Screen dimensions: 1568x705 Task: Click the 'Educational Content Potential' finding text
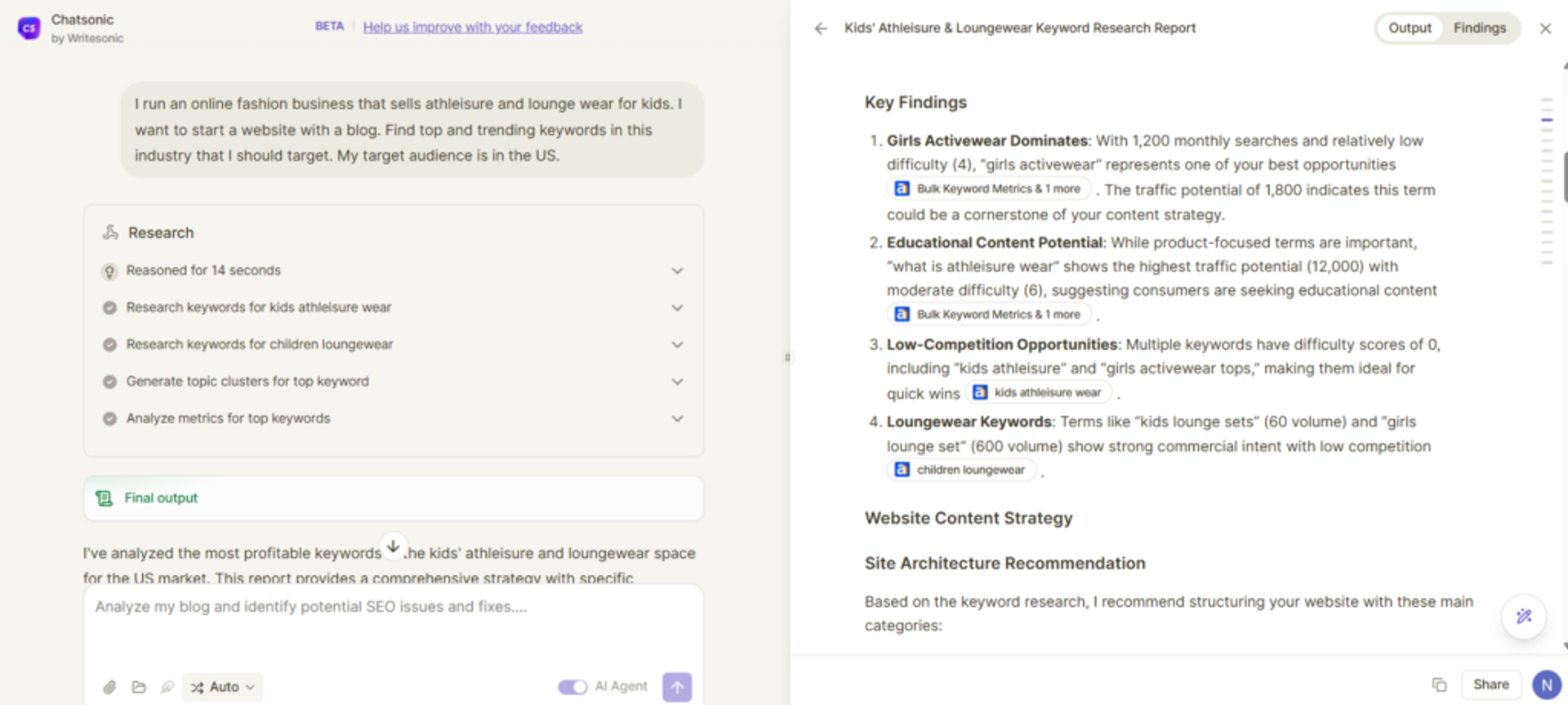coord(995,243)
